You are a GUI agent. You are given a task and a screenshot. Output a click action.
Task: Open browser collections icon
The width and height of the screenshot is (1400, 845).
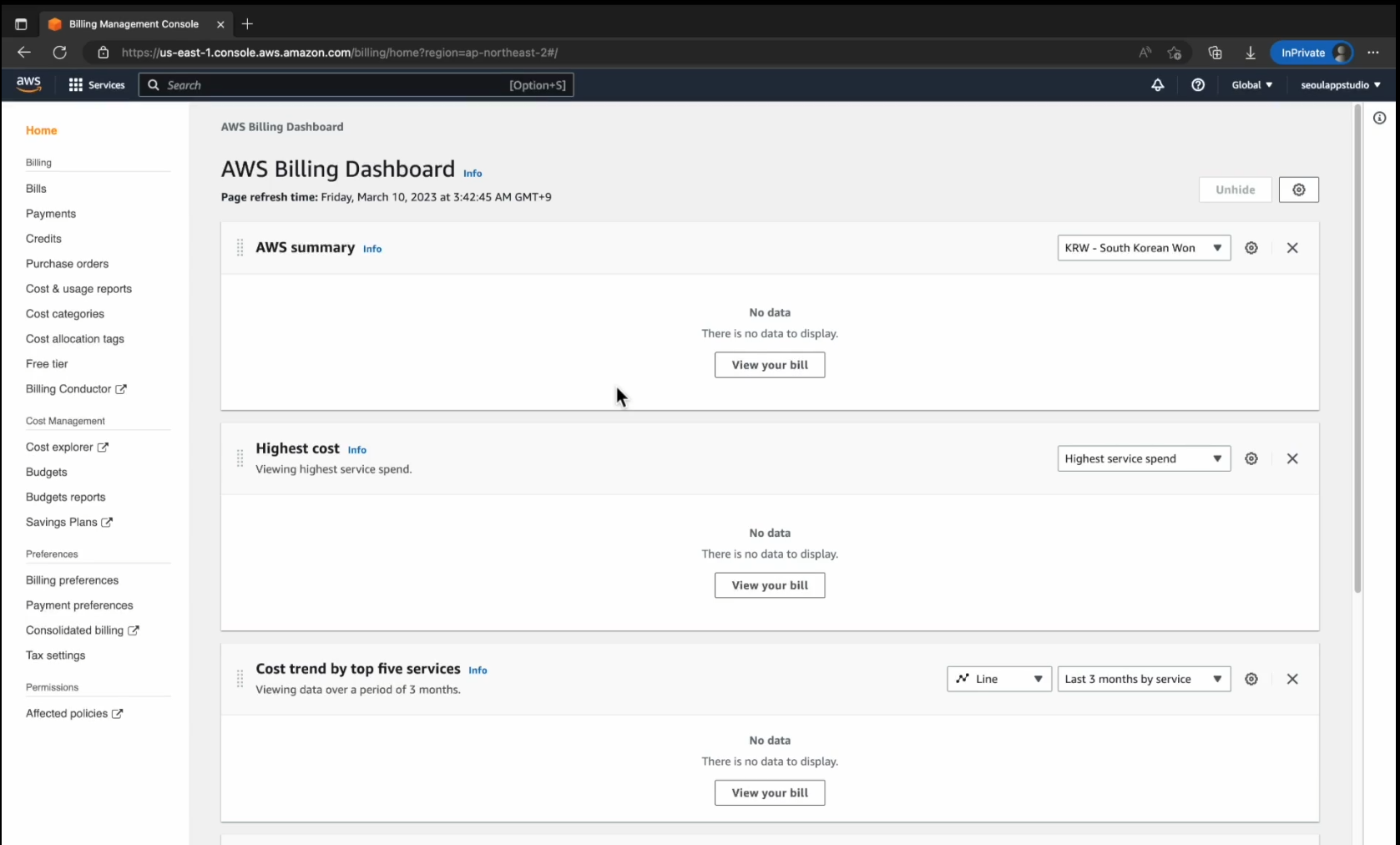tap(1216, 53)
